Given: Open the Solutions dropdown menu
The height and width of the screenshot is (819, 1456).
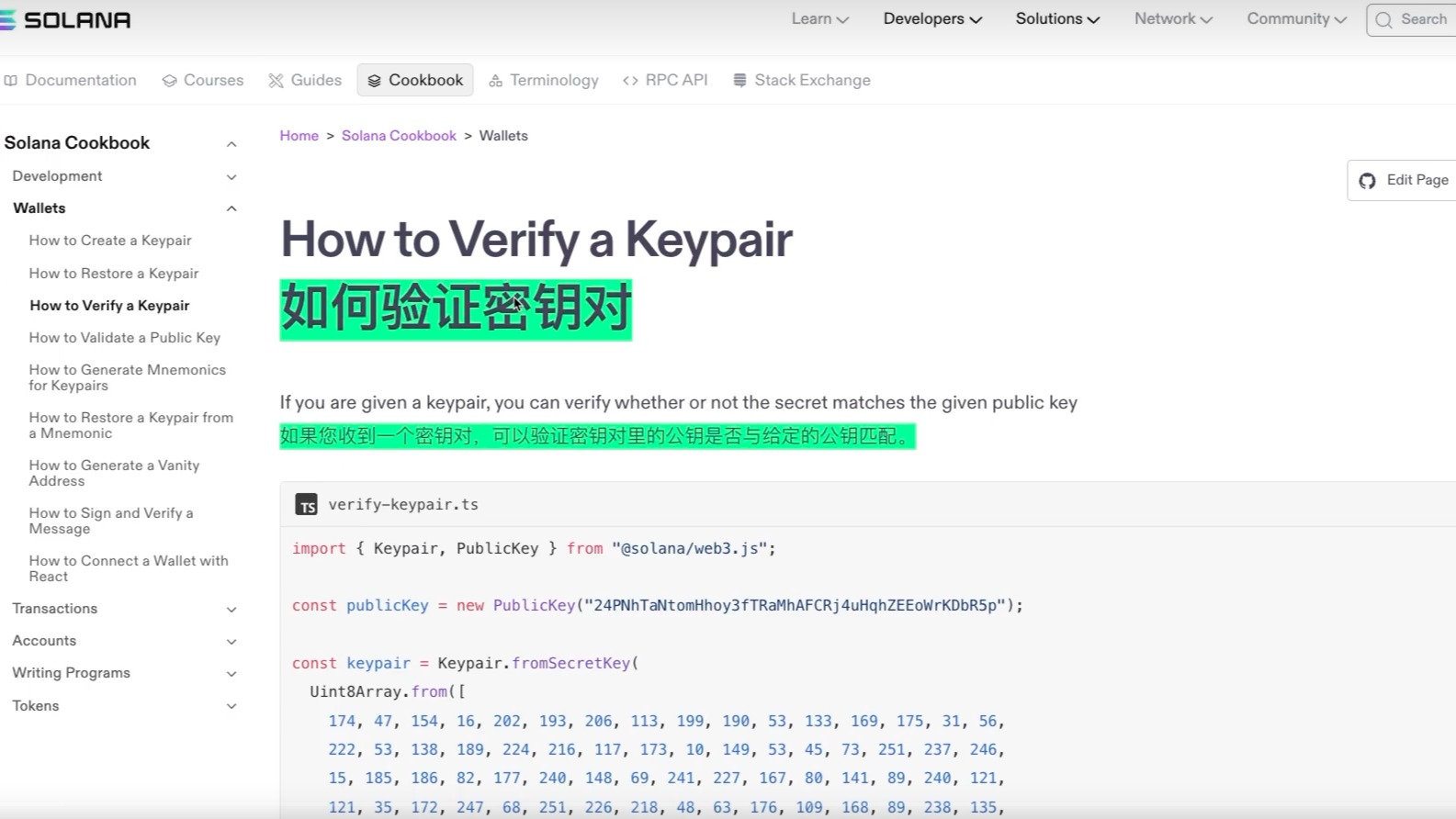Looking at the screenshot, I should (x=1057, y=19).
